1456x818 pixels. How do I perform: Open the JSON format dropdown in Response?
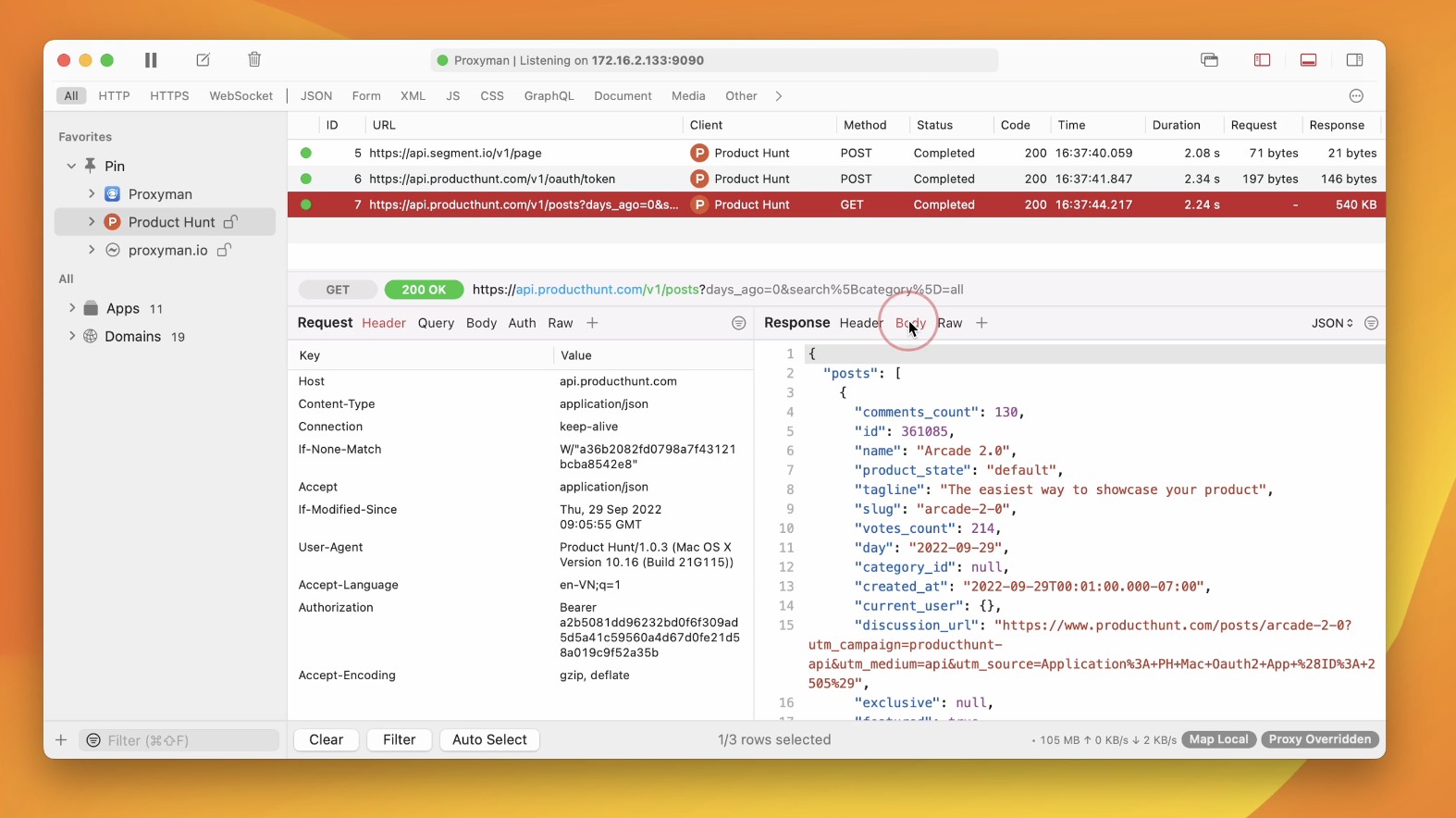(x=1332, y=323)
